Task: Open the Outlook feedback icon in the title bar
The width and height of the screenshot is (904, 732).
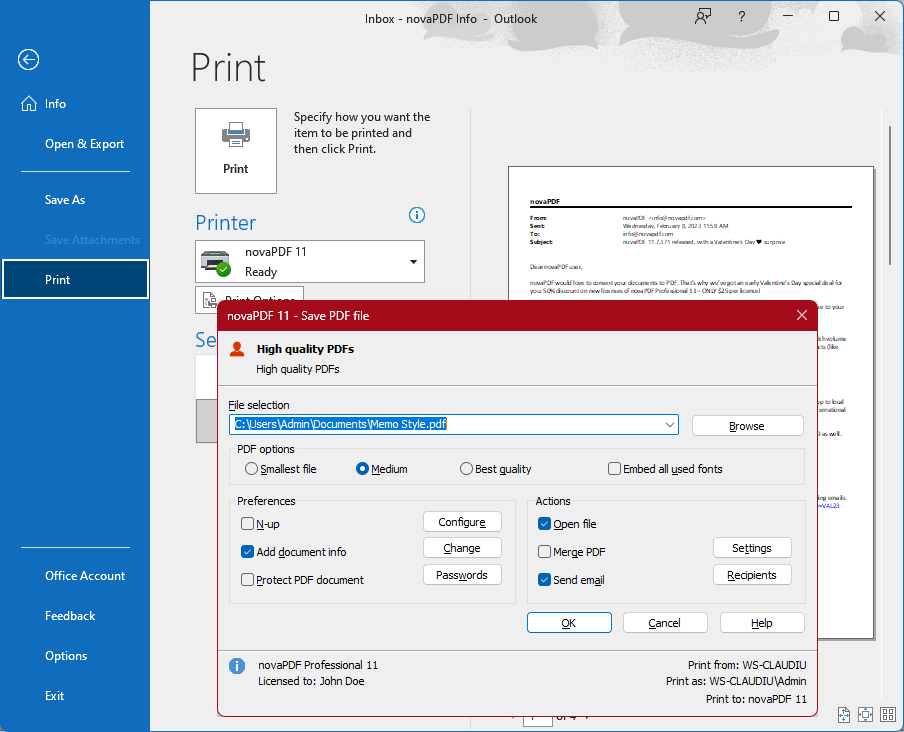Action: click(702, 16)
